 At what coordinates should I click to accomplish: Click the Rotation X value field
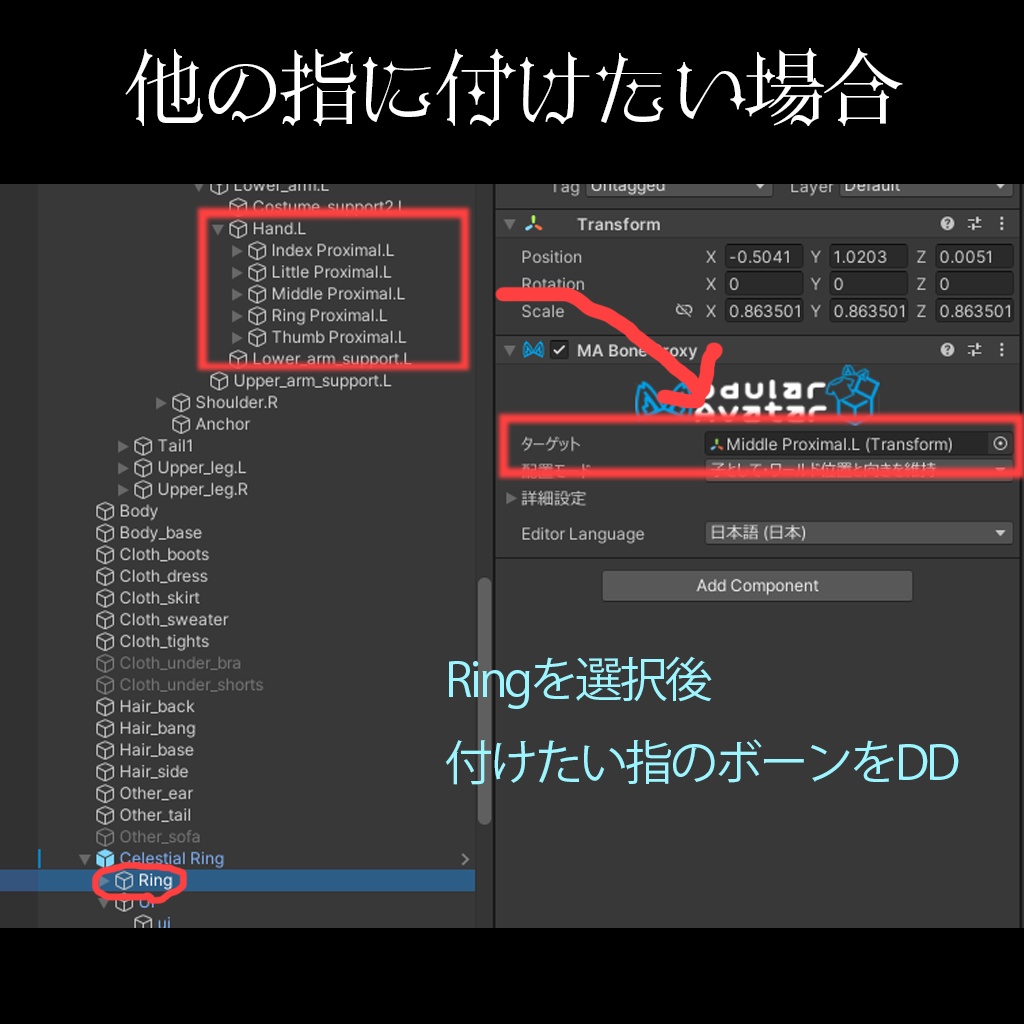(763, 284)
